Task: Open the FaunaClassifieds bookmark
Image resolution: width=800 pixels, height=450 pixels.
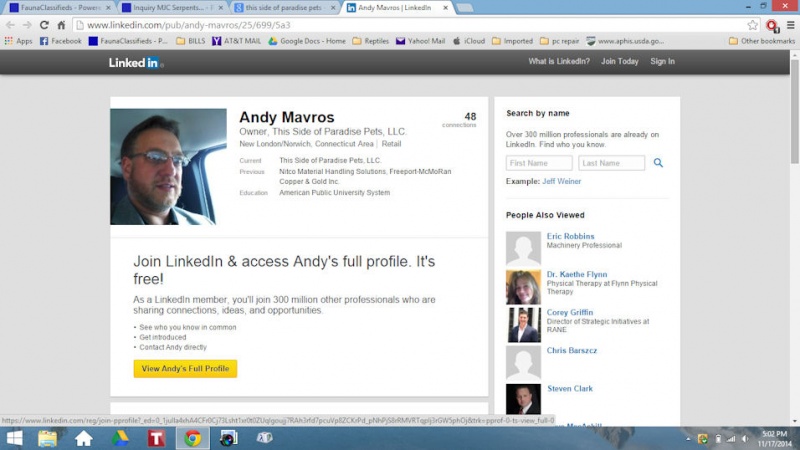Action: [x=128, y=41]
